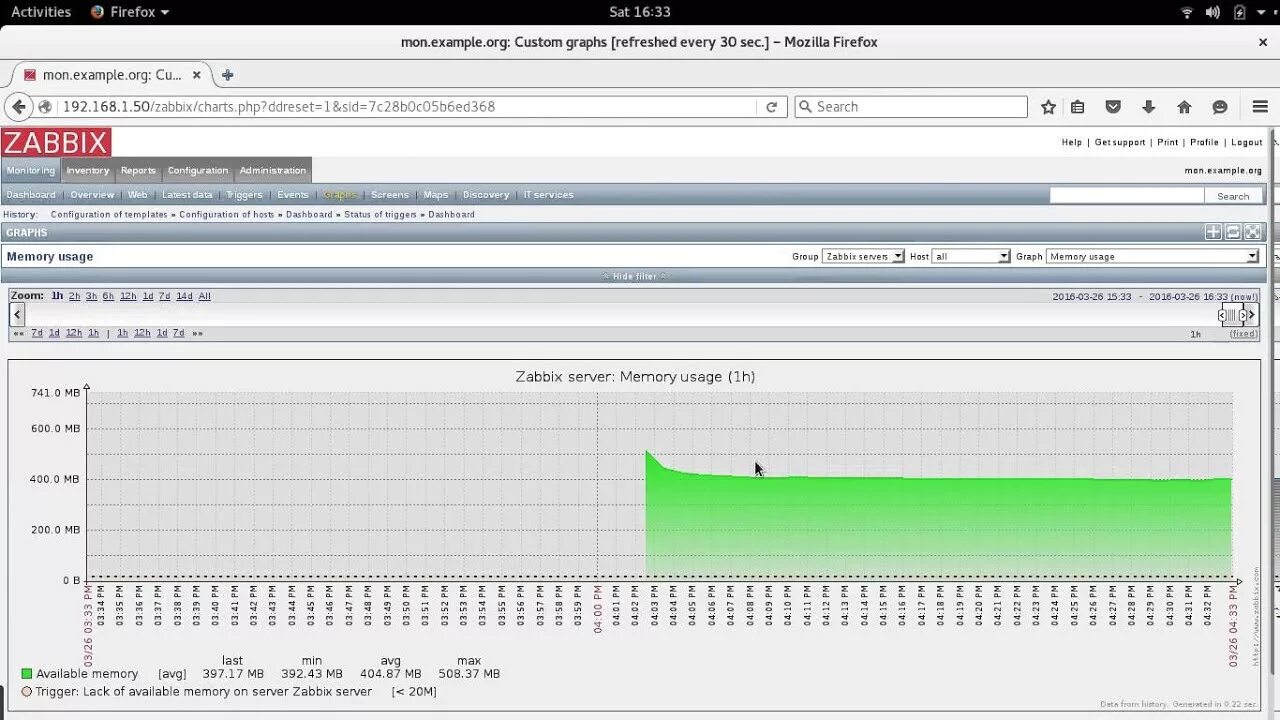Open the Group dropdown Zabbix servers

863,256
